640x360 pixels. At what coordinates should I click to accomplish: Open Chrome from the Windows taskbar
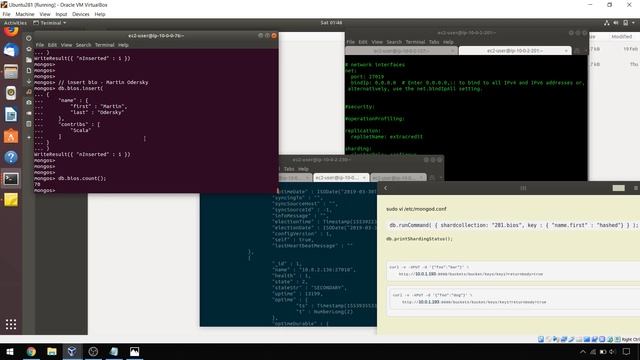pyautogui.click(x=31, y=351)
